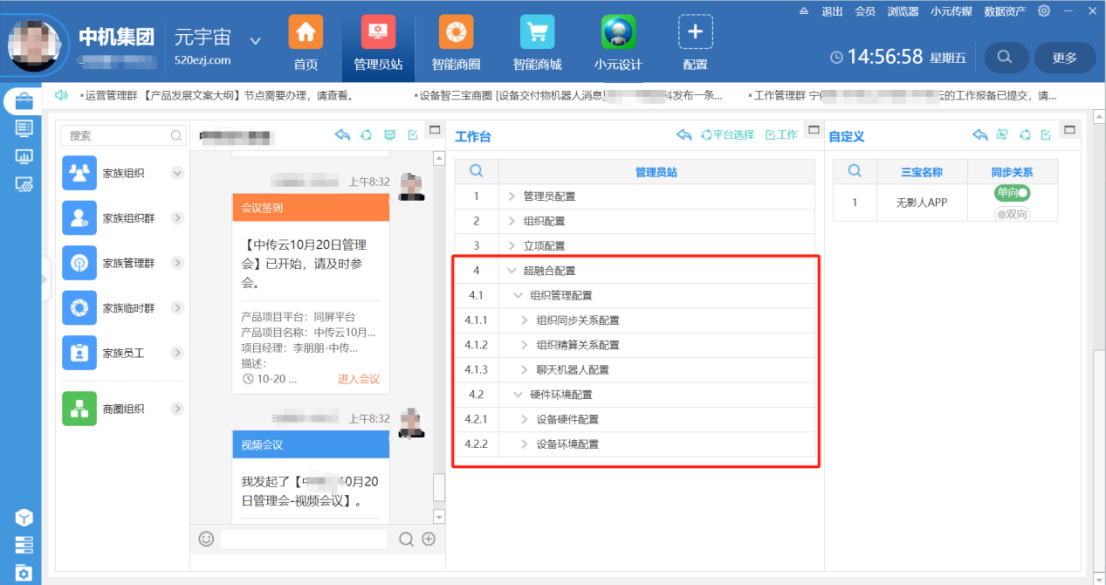
Task: Enable 双向 sync toggle
Action: point(1012,214)
